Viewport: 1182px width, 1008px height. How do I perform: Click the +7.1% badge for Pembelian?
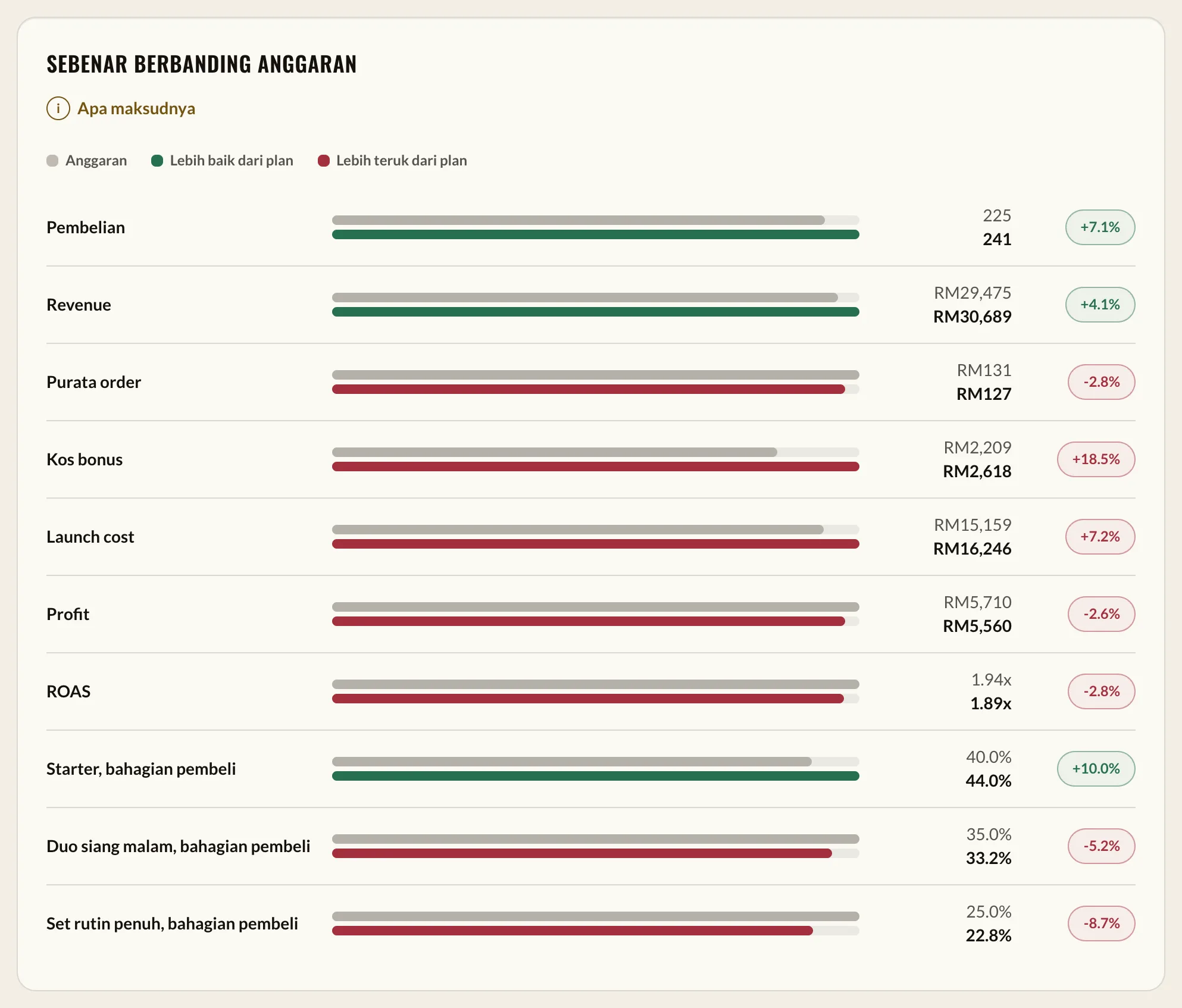tap(1100, 227)
